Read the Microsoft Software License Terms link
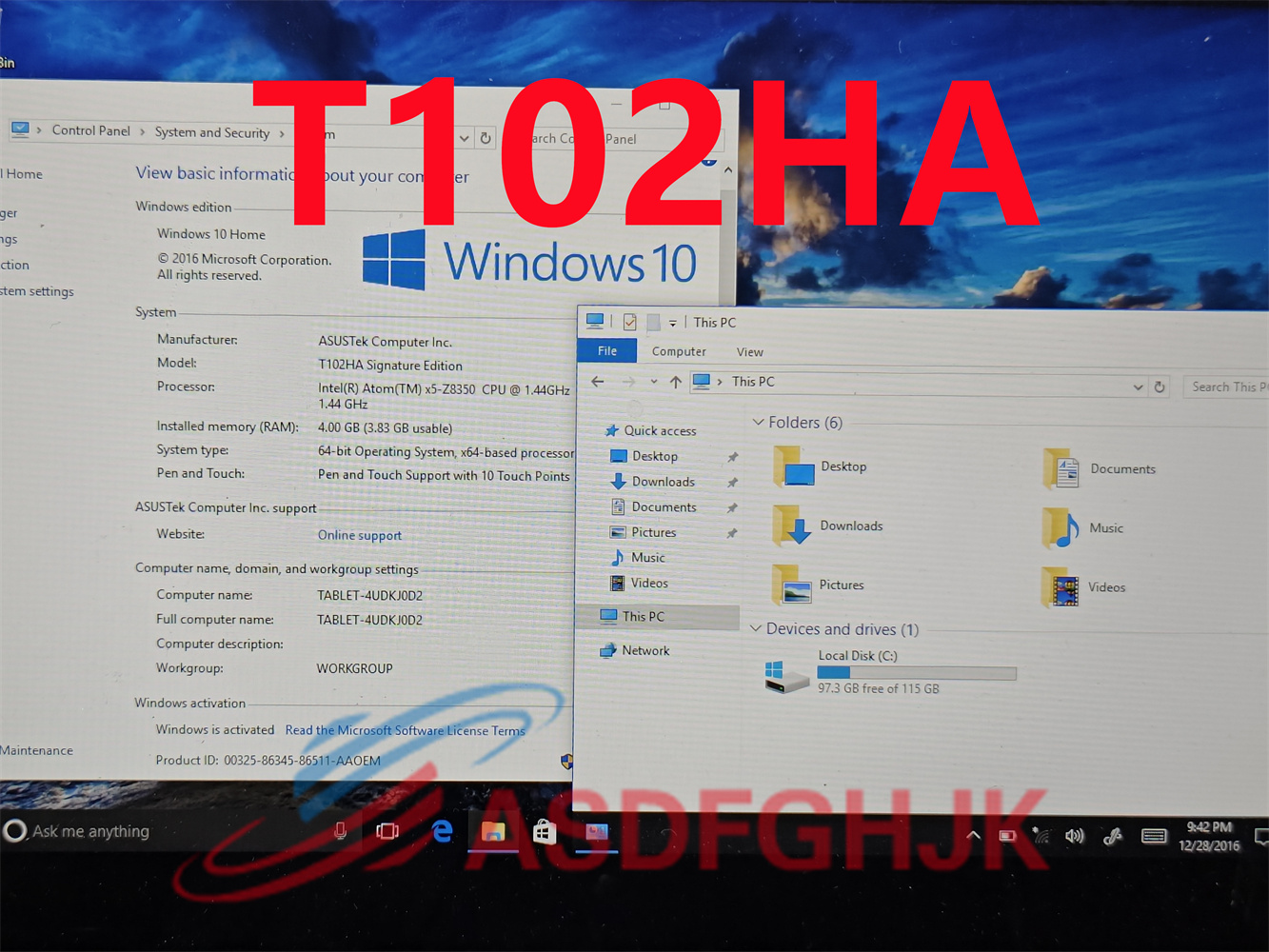Image resolution: width=1269 pixels, height=952 pixels. [406, 730]
